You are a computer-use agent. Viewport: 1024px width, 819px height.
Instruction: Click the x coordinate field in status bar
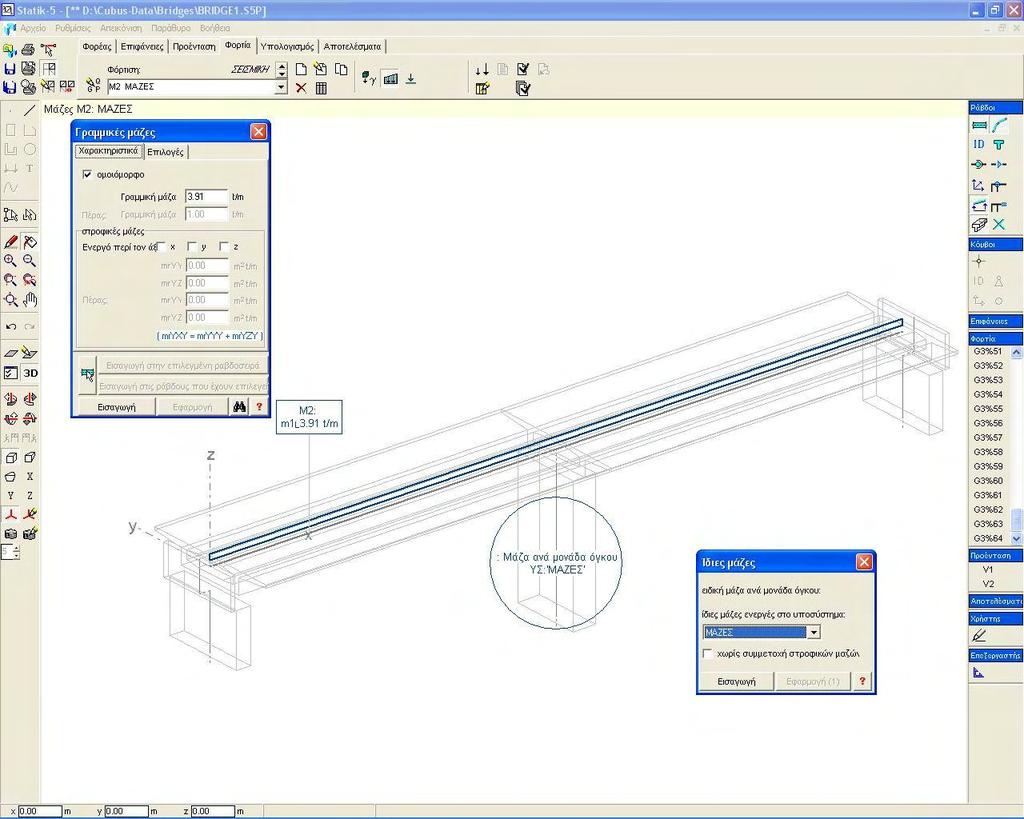[x=39, y=811]
